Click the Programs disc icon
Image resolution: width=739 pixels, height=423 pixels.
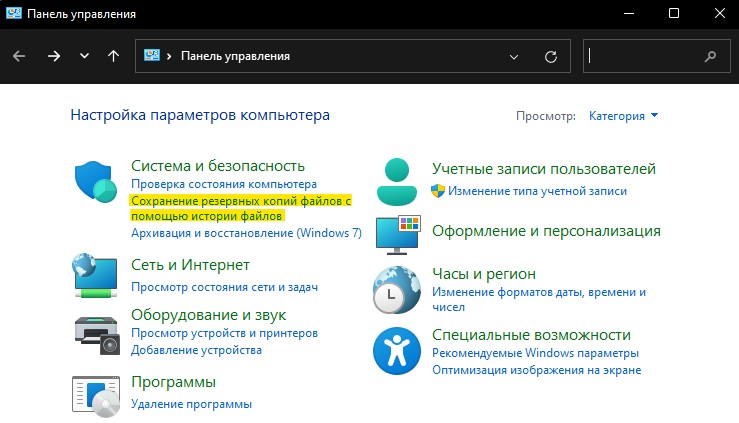point(96,396)
